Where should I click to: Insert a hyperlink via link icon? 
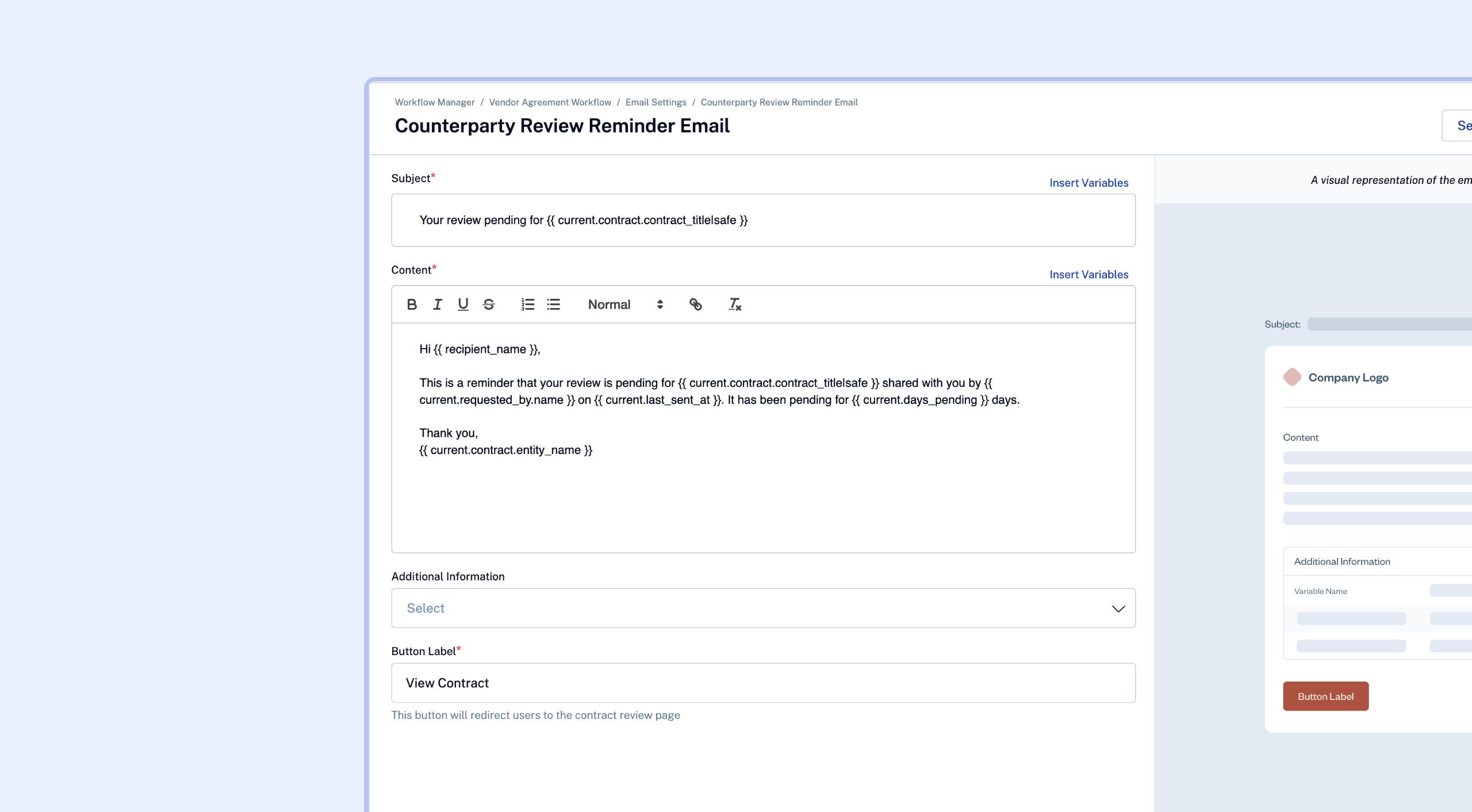pos(695,305)
